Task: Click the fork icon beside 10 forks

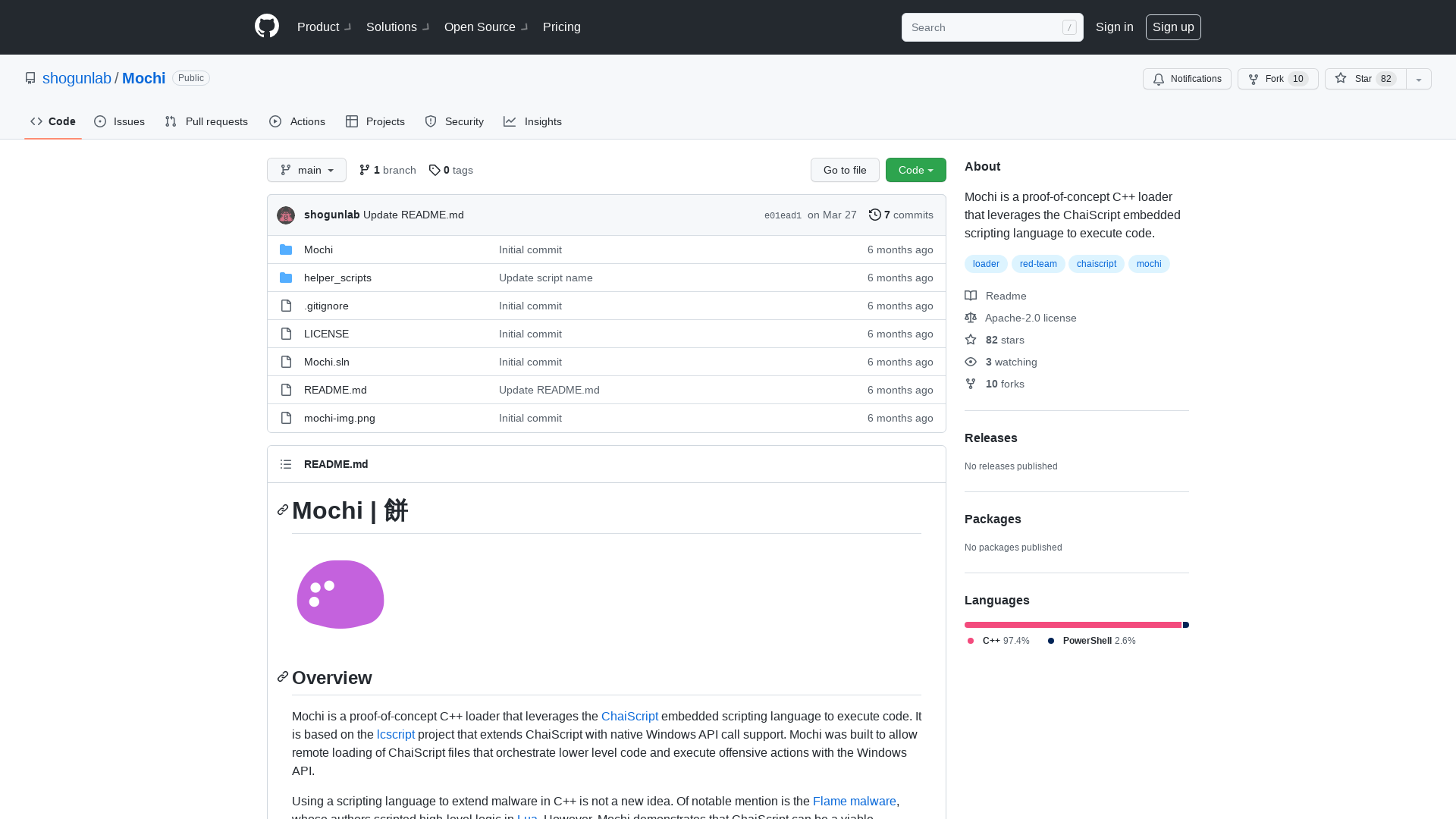Action: [x=971, y=384]
